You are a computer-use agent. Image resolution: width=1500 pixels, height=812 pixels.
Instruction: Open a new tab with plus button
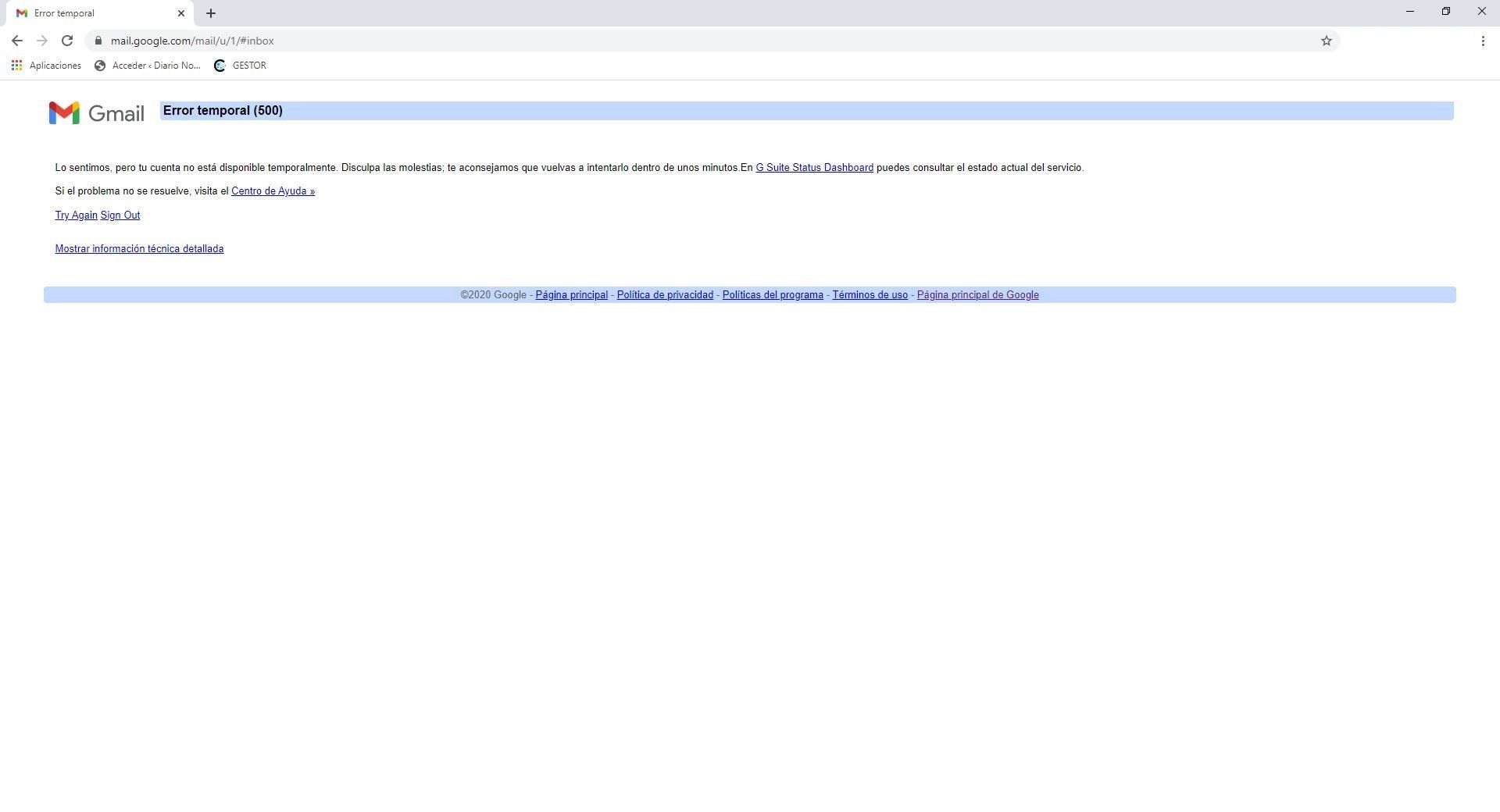[x=211, y=13]
